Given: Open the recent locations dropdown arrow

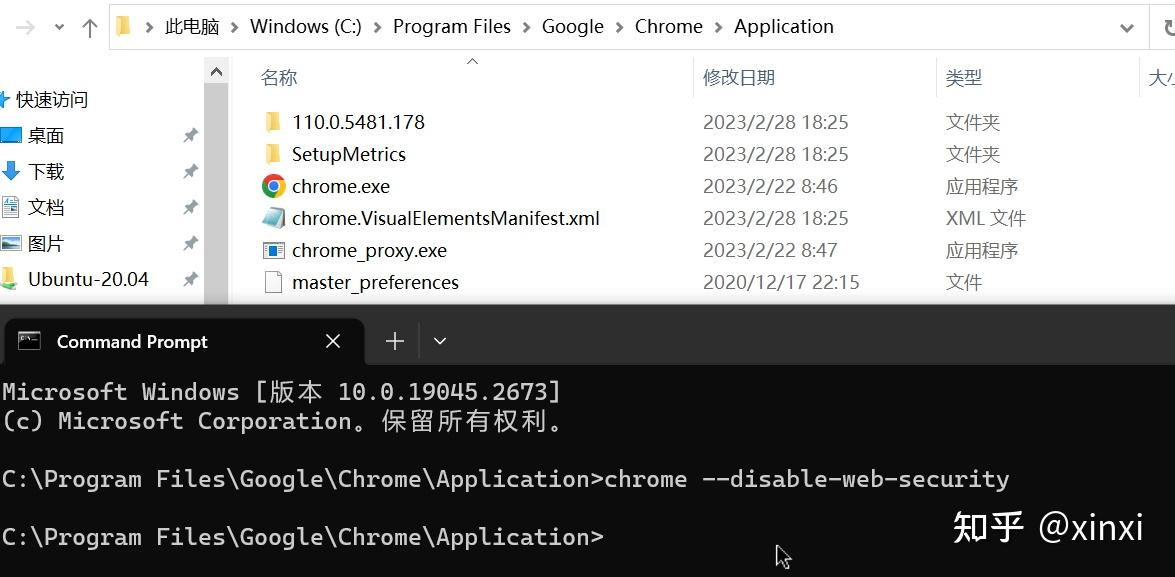Looking at the screenshot, I should pos(59,28).
